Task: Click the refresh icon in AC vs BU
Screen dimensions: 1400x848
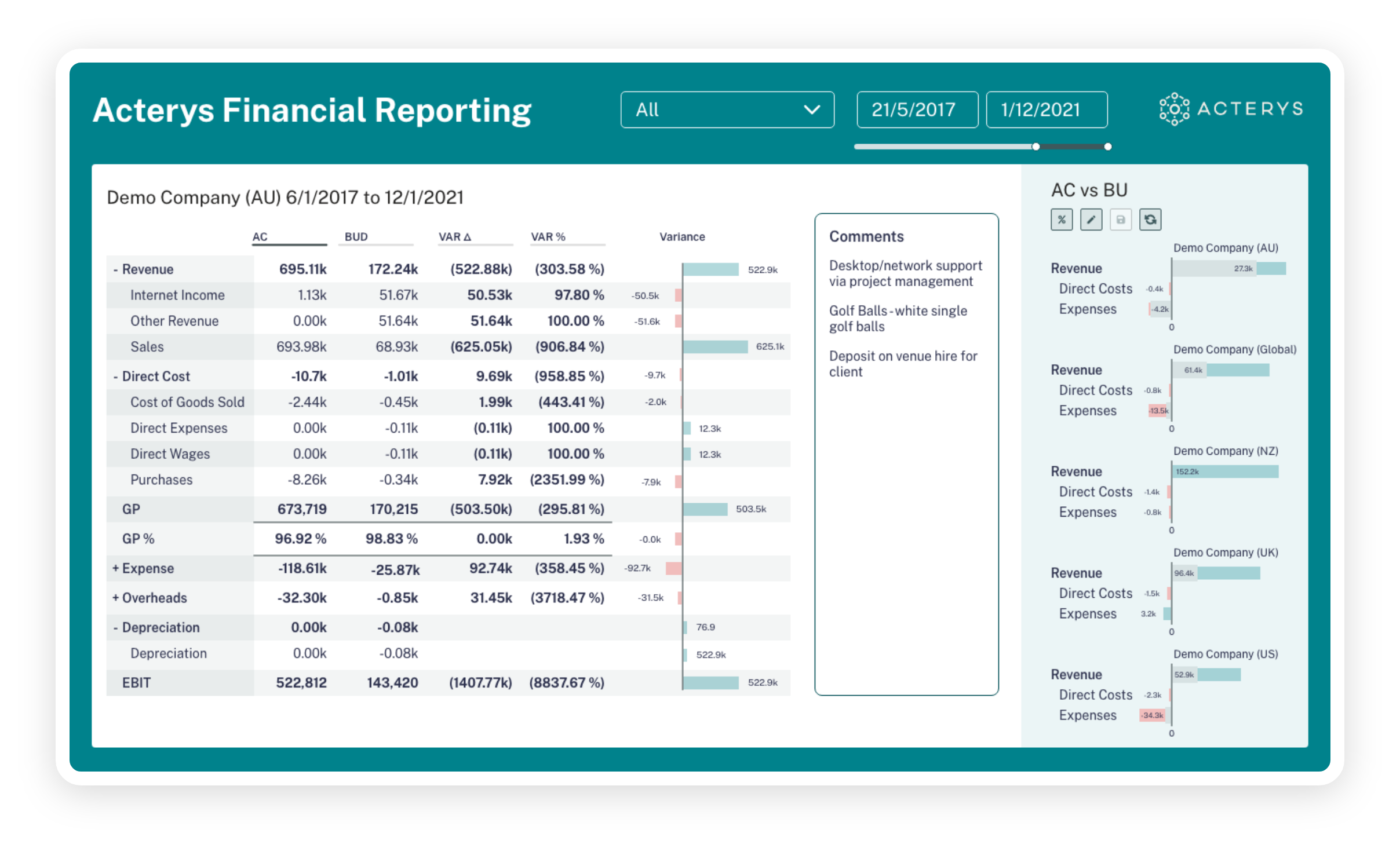Action: 1150,220
